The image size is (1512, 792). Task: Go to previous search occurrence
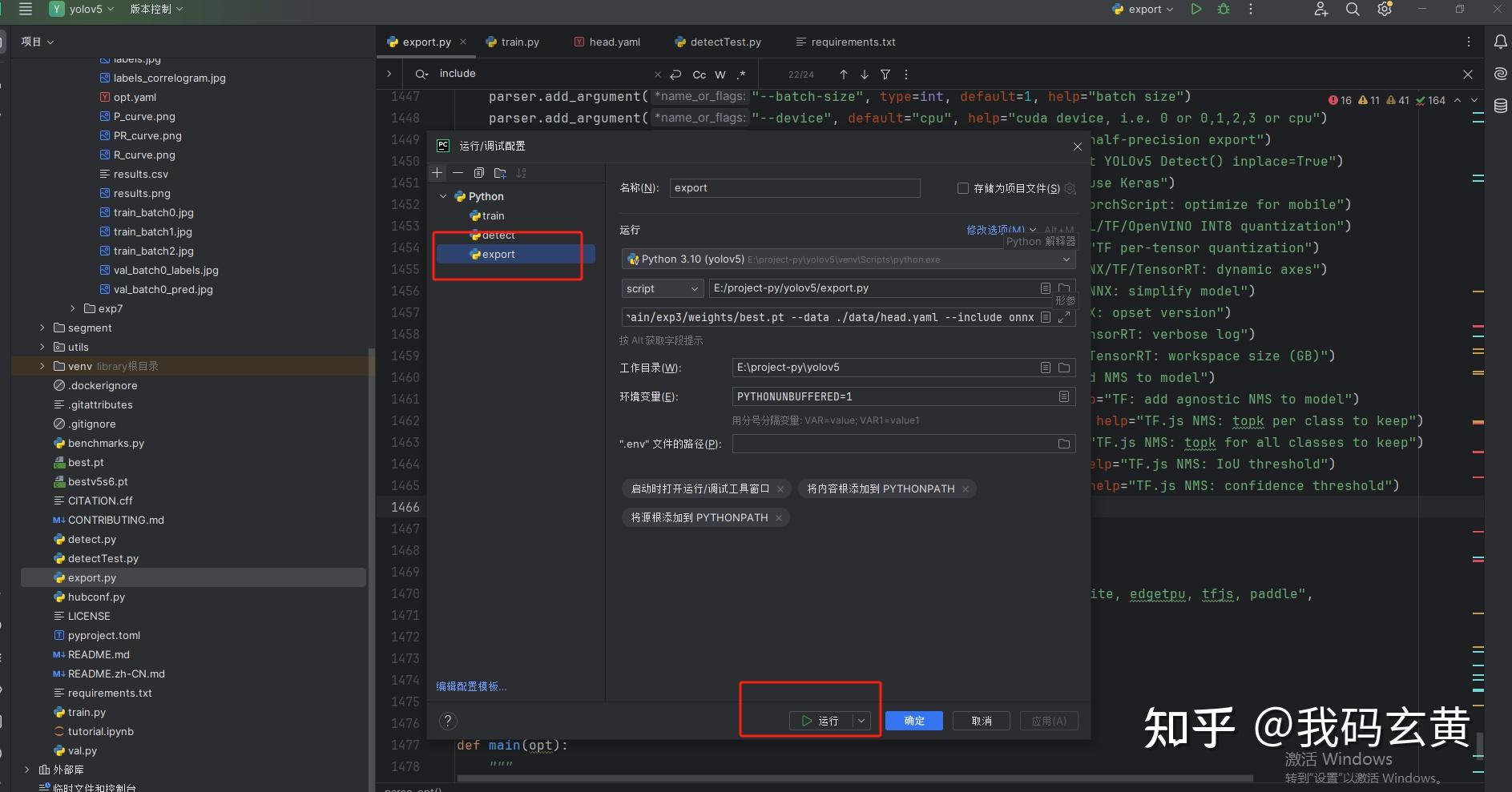click(x=844, y=74)
